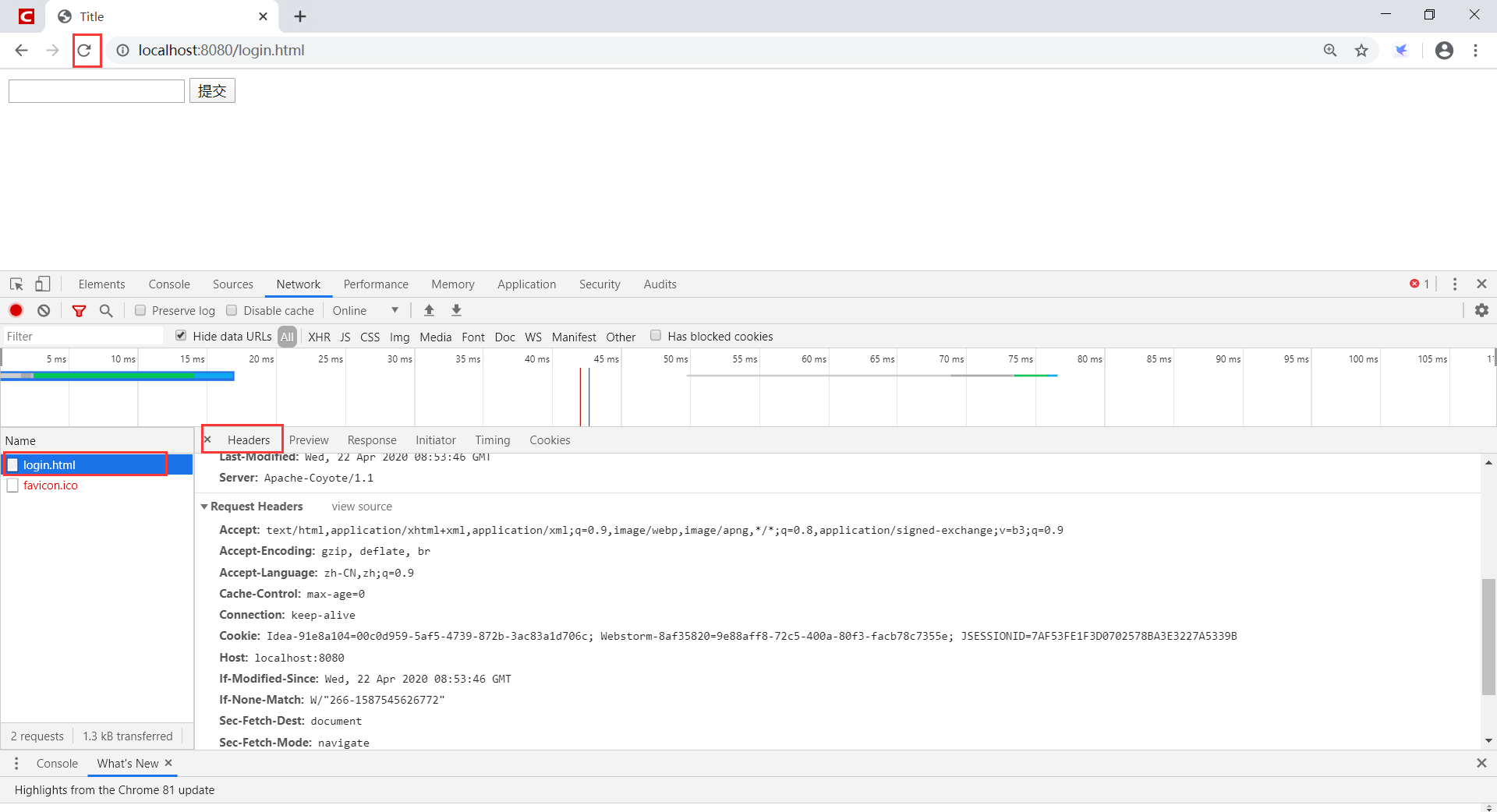Bookmark this page with the star icon
Viewport: 1497px width, 812px height.
click(1361, 51)
